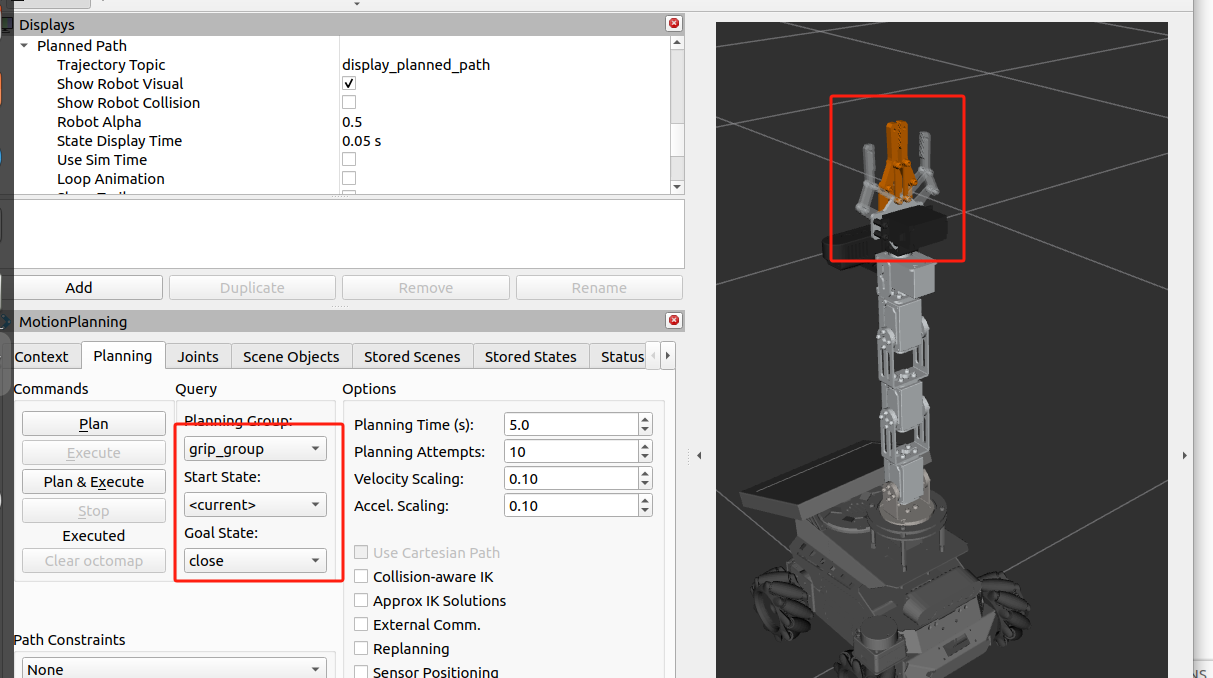
Task: Click the Displays list scrollbar down arrow
Action: tap(677, 187)
